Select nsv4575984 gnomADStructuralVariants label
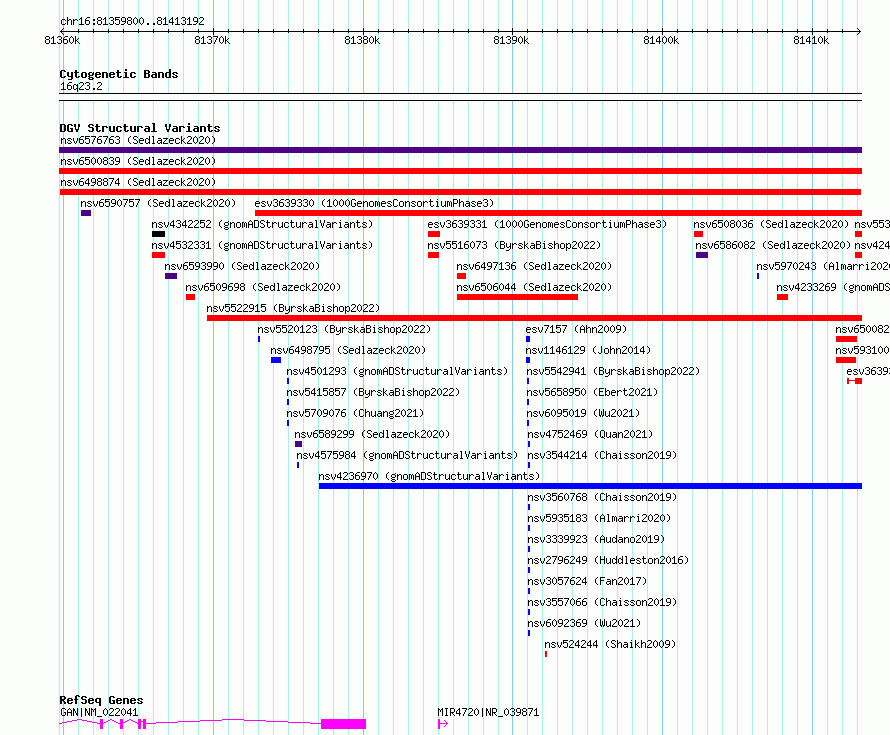This screenshot has width=890, height=735. [407, 455]
